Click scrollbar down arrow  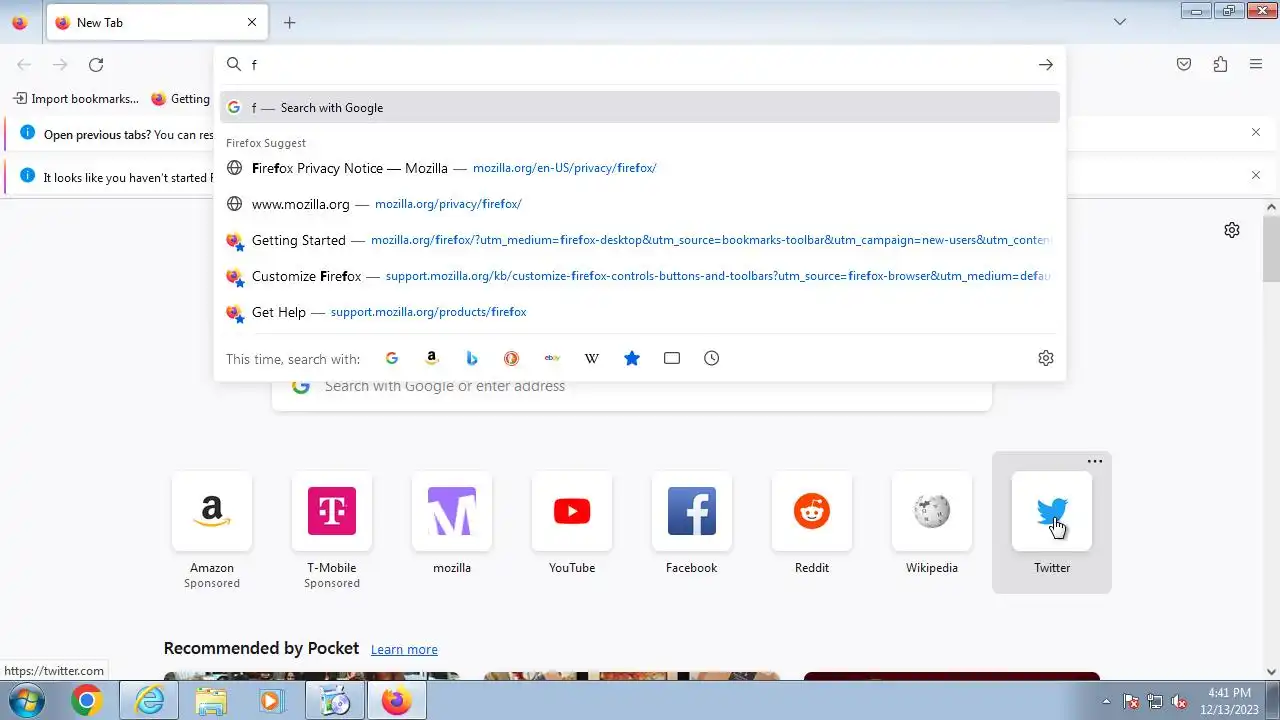(1272, 672)
